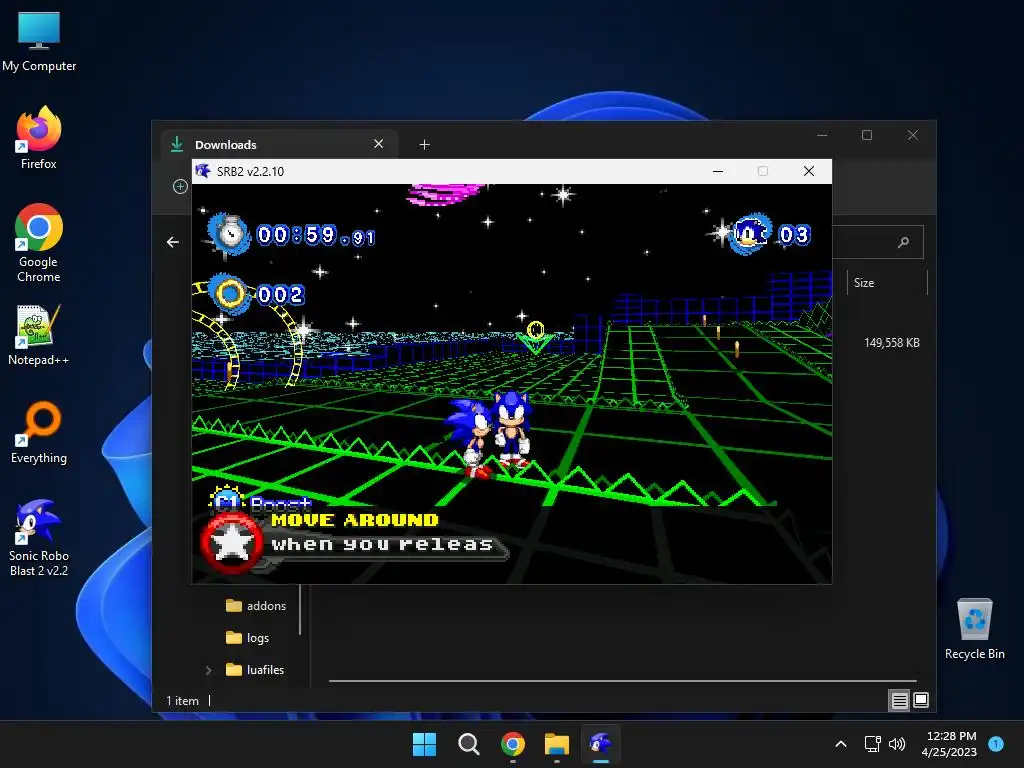
Task: Go back in File Explorer
Action: click(x=172, y=242)
